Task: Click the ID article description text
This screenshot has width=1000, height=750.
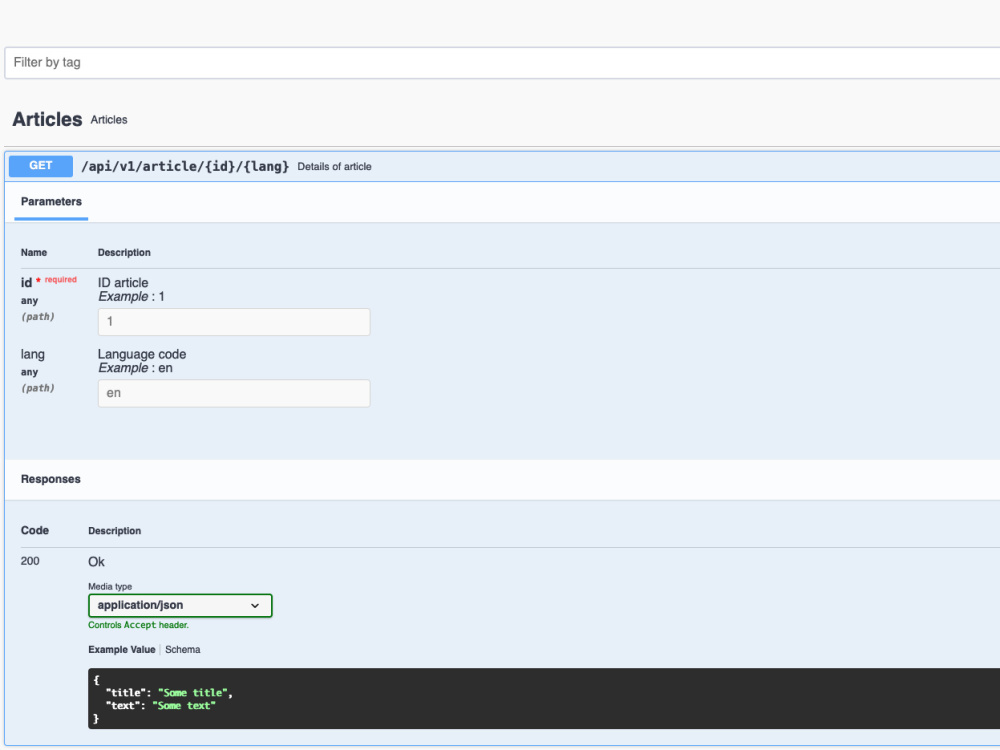Action: click(x=123, y=283)
